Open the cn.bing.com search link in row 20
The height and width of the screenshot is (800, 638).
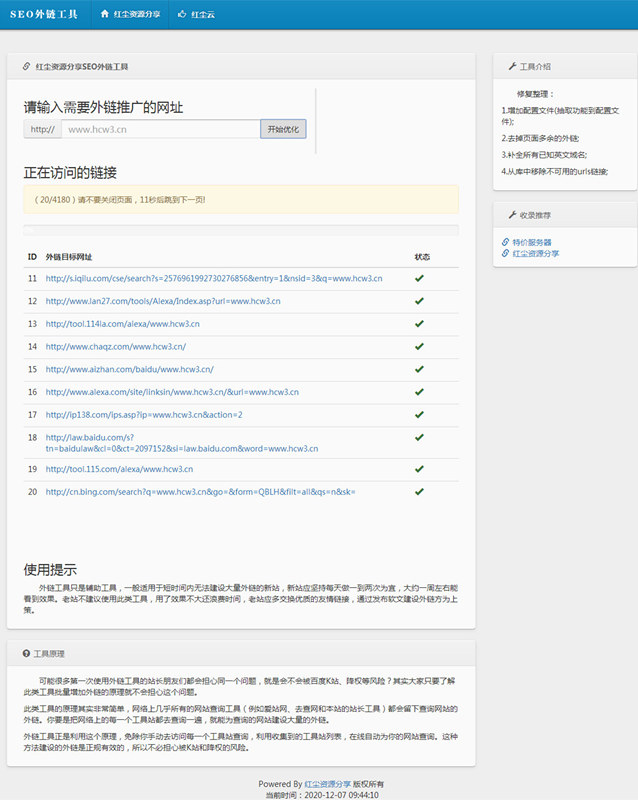201,492
